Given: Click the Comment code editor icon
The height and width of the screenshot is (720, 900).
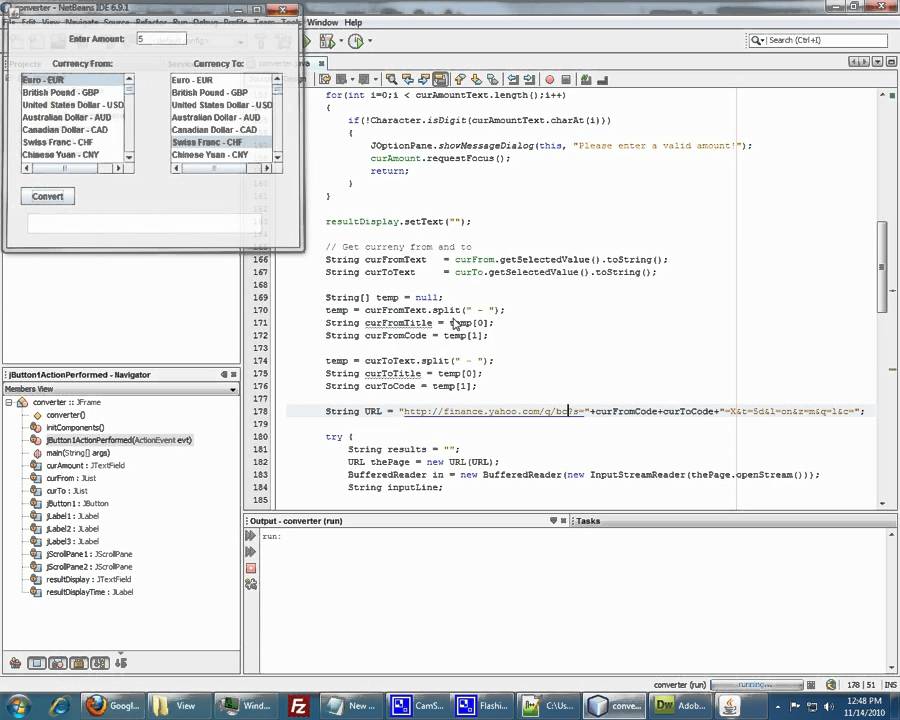Looking at the screenshot, I should pos(586,79).
